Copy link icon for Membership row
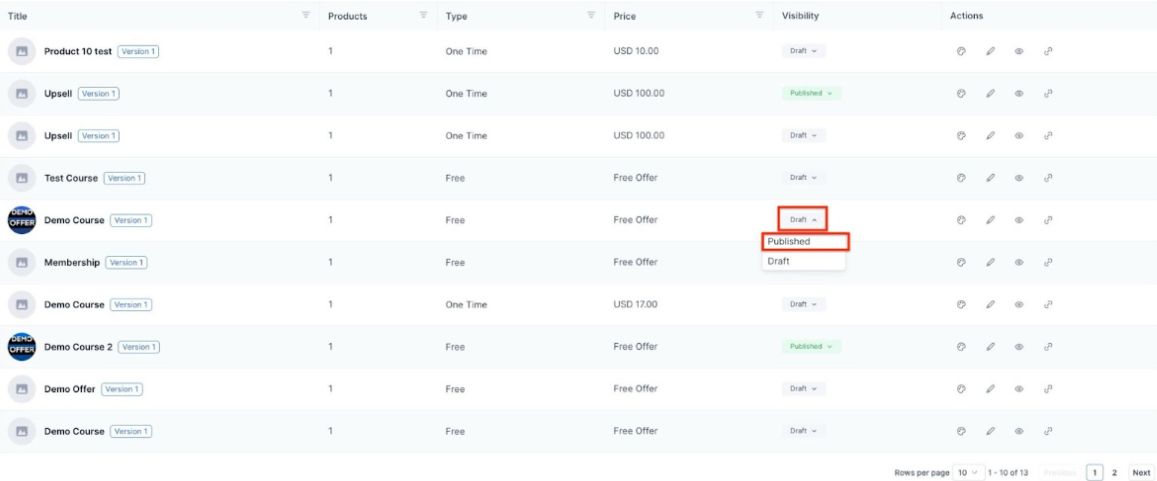Image resolution: width=1157 pixels, height=481 pixels. 1048,262
